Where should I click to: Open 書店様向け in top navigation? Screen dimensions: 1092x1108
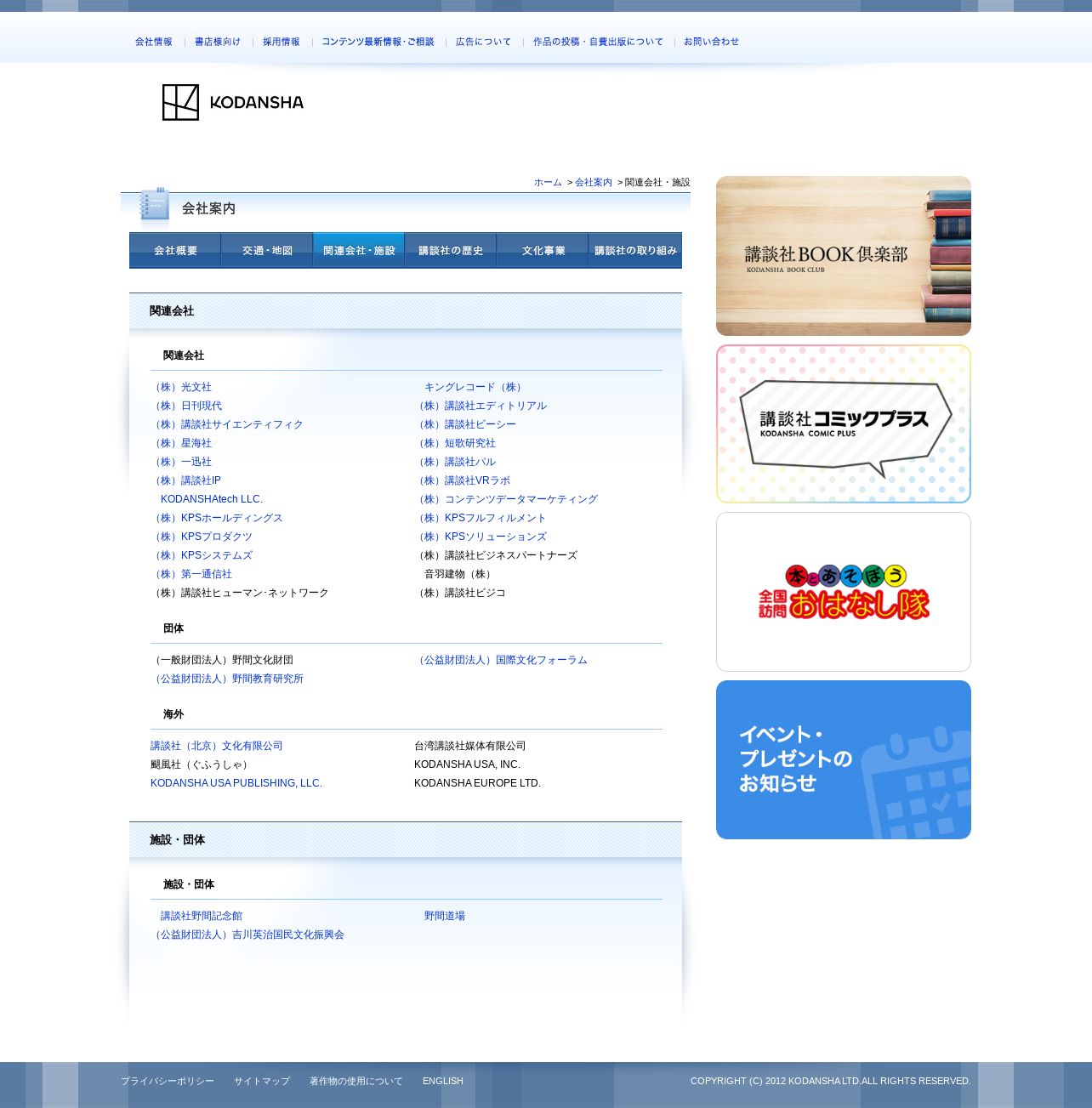click(x=218, y=42)
